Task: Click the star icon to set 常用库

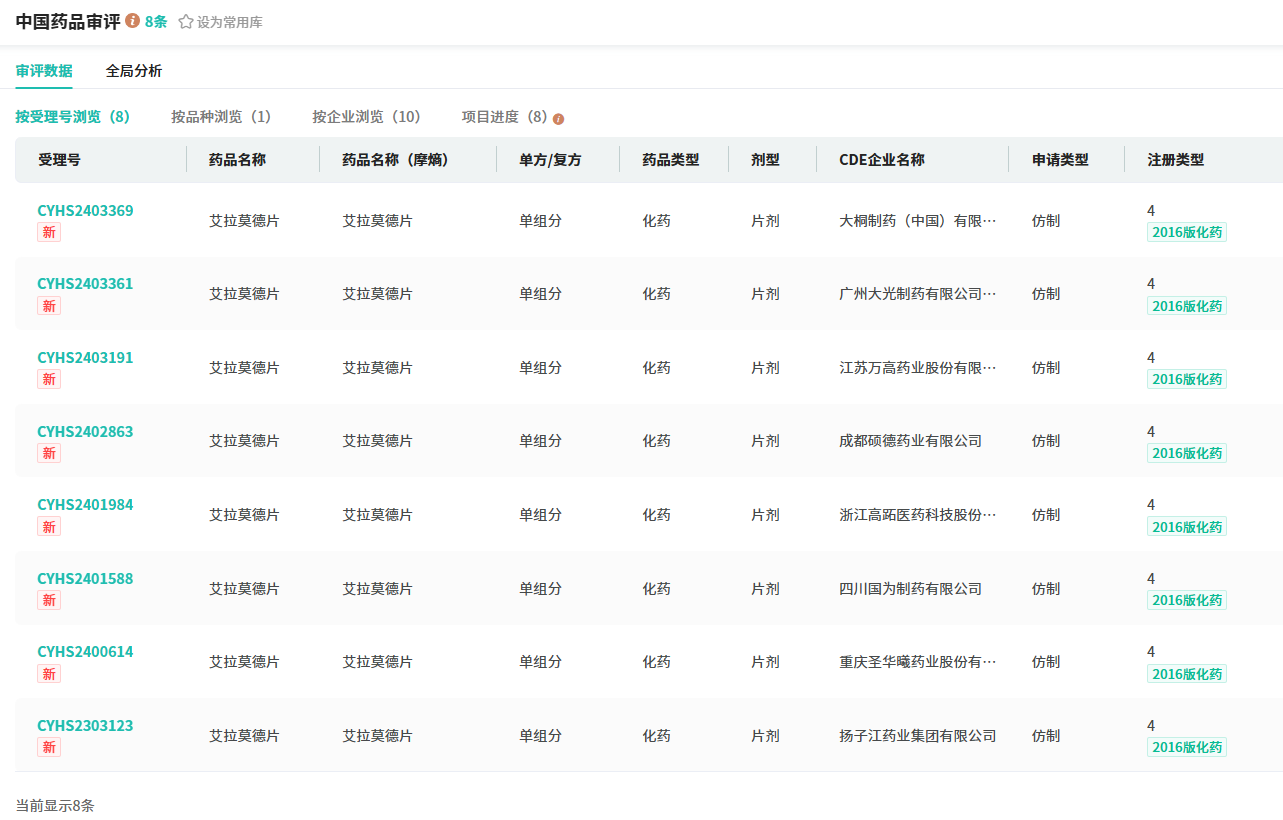Action: (186, 22)
